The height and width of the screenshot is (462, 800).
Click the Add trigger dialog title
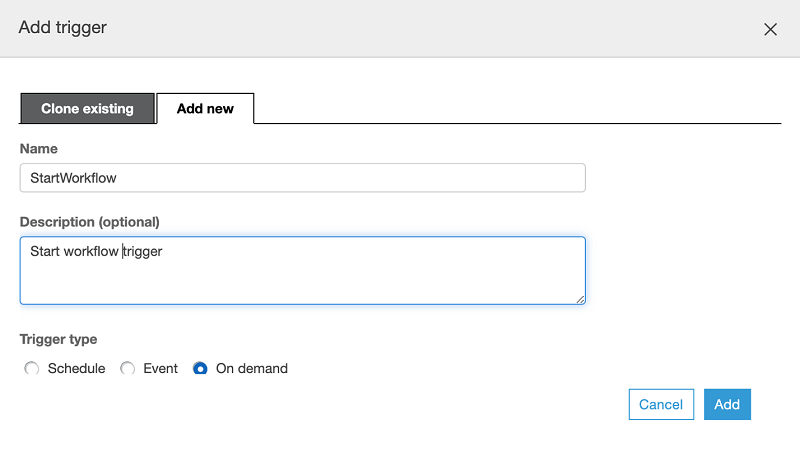click(62, 28)
